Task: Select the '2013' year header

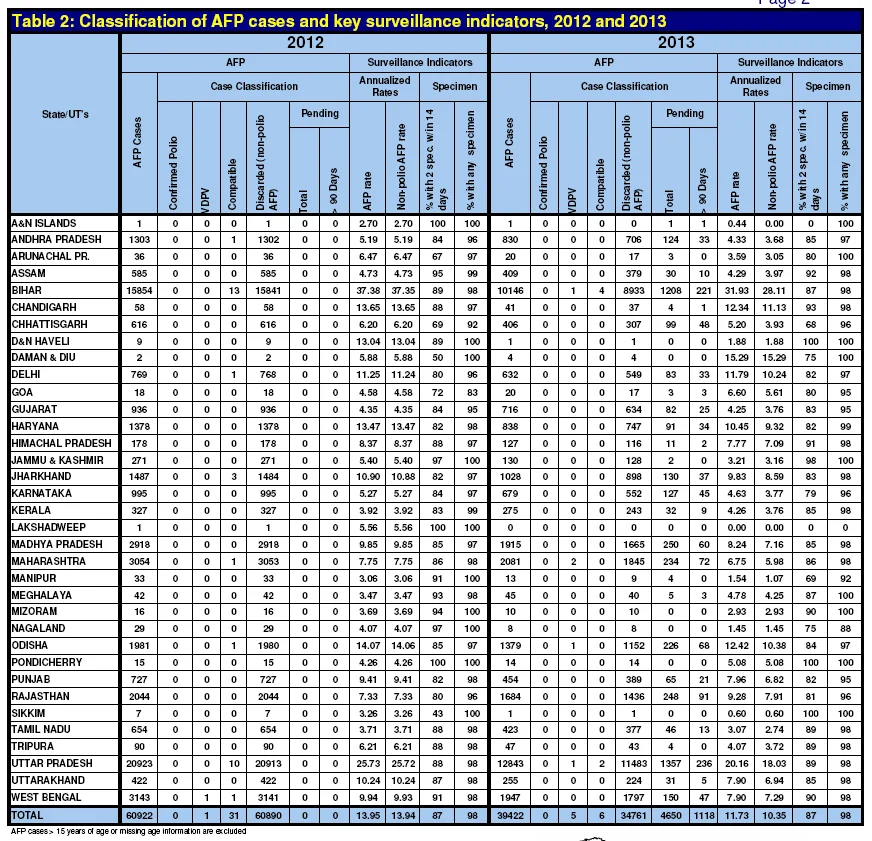Action: (x=676, y=43)
